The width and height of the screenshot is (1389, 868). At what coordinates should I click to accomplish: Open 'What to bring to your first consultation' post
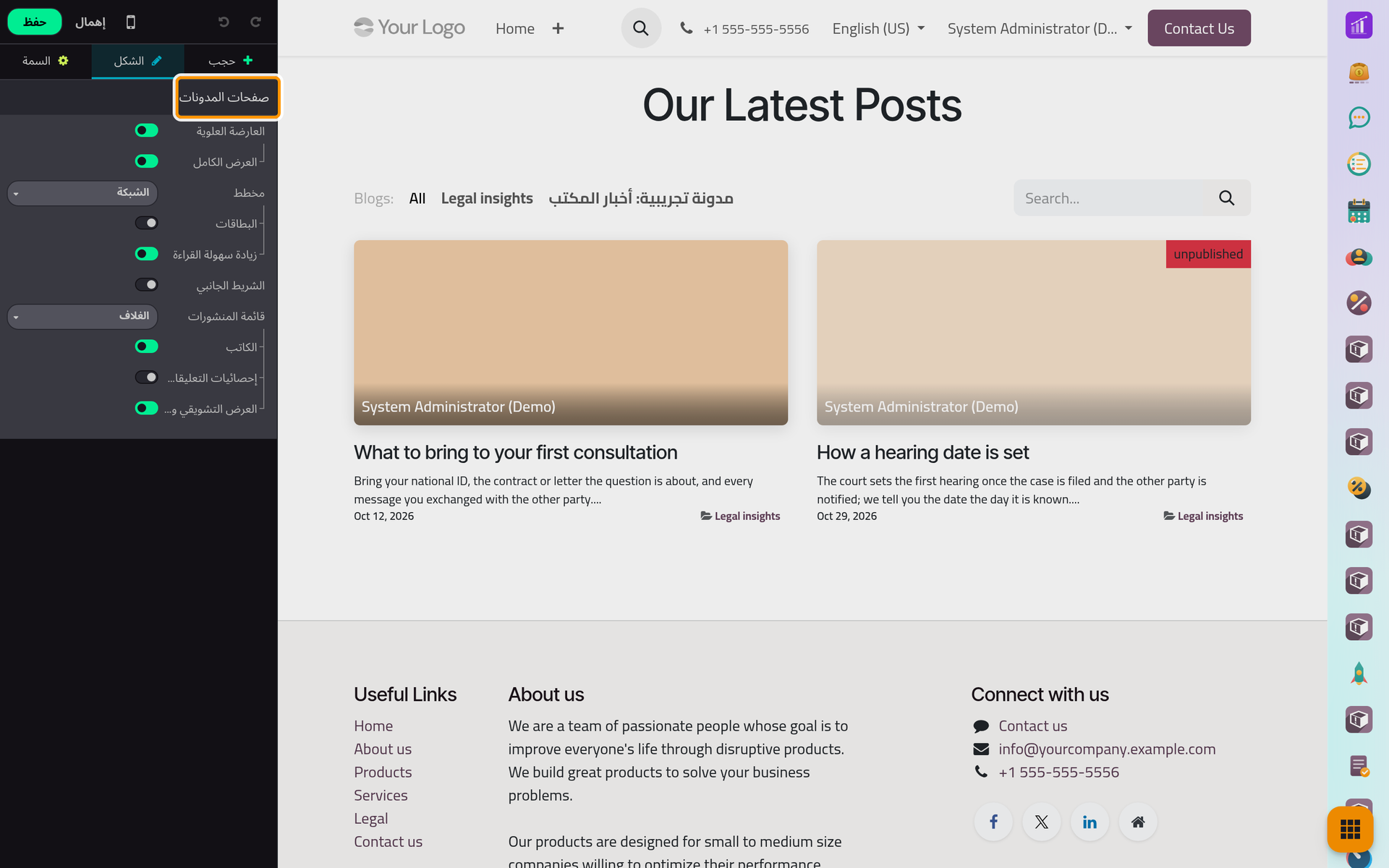515,453
